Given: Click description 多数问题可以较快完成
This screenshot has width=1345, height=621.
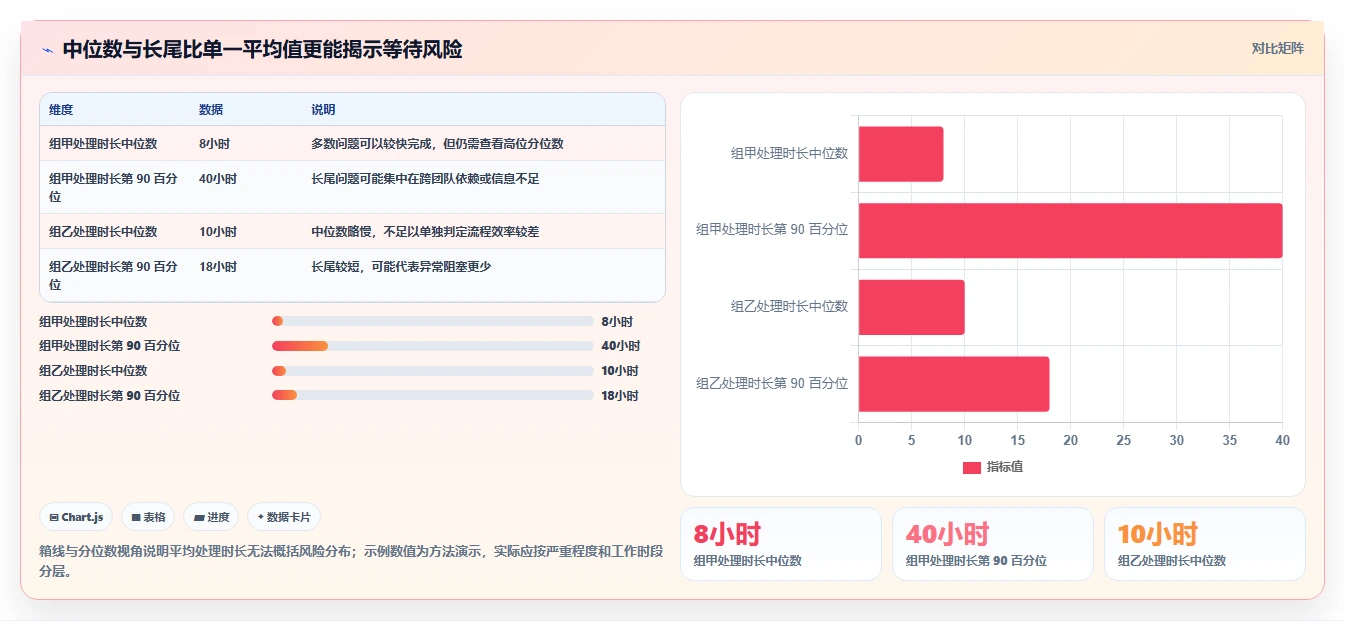Looking at the screenshot, I should 437,143.
